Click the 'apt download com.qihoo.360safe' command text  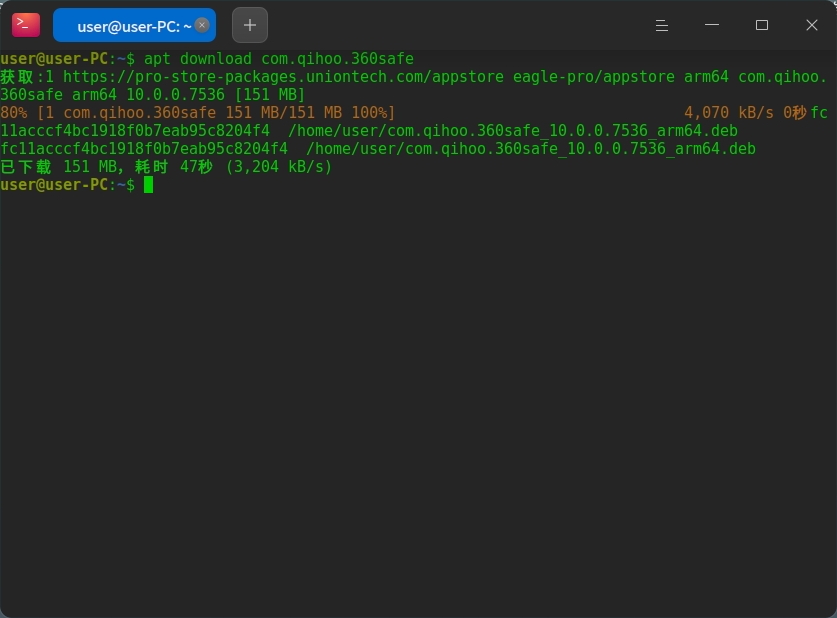point(279,59)
